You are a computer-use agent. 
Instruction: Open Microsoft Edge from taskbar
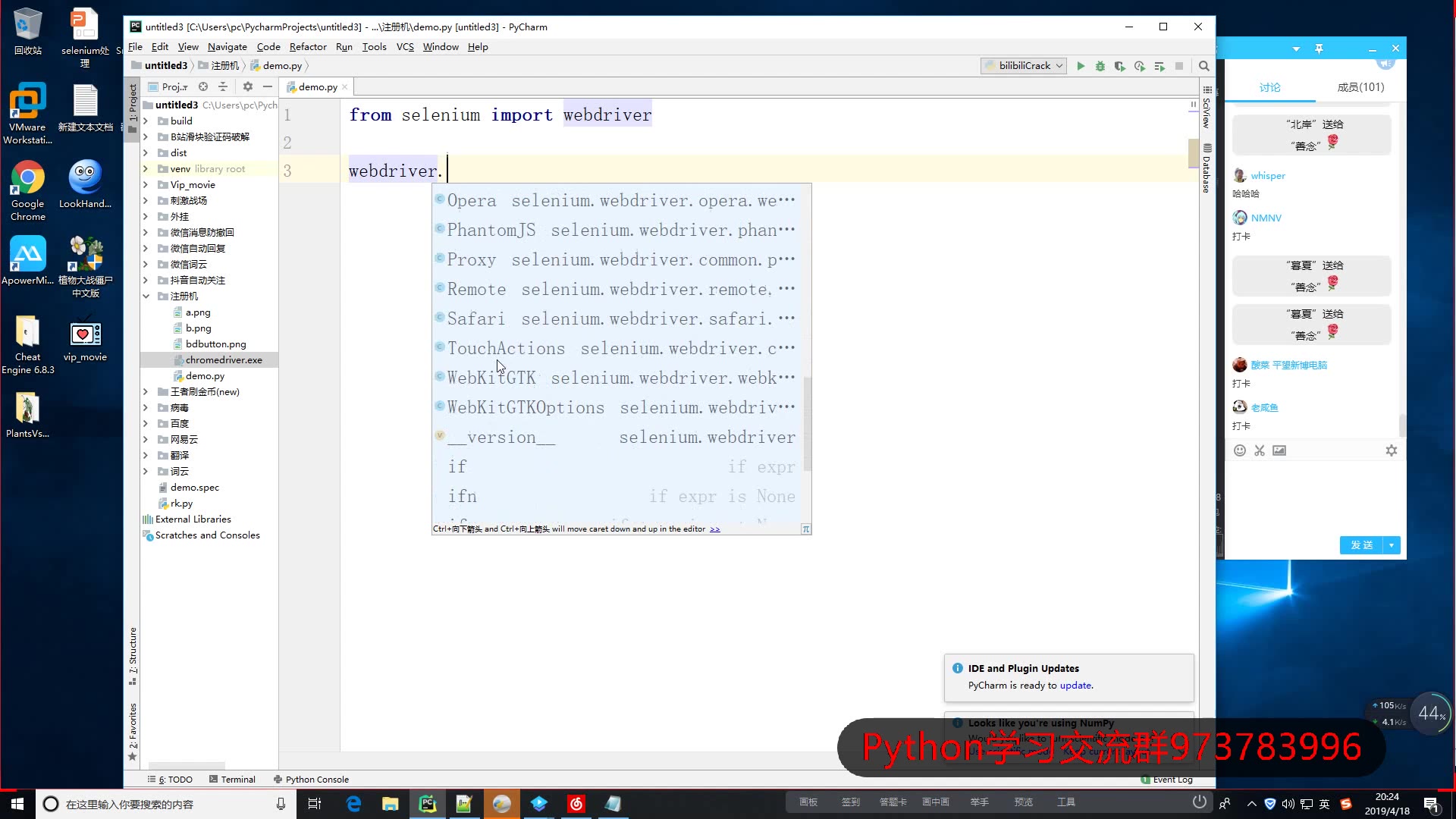[x=353, y=804]
